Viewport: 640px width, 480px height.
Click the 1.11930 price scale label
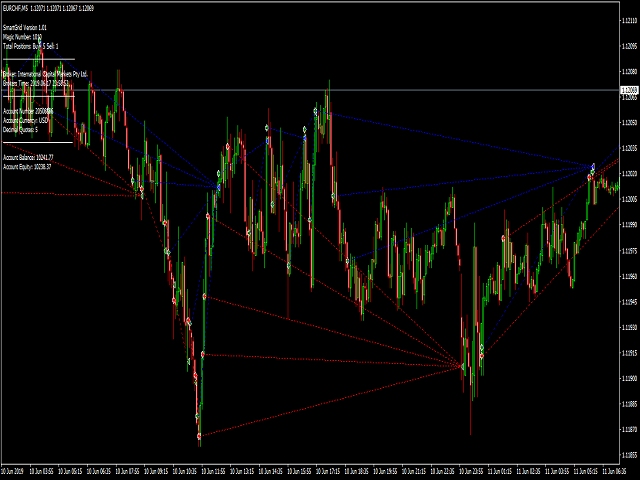coord(630,327)
